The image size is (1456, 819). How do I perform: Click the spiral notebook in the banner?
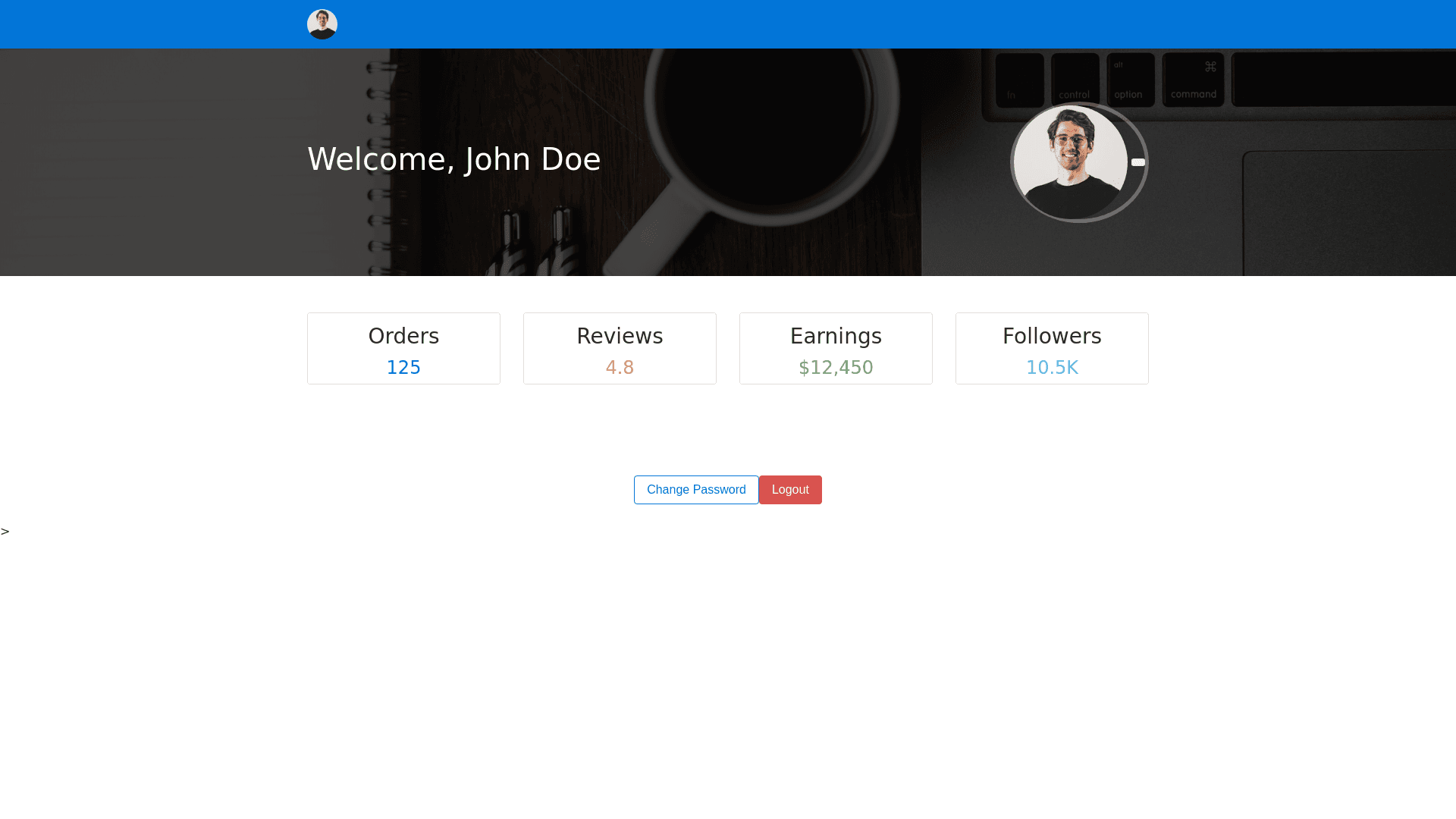click(x=190, y=159)
